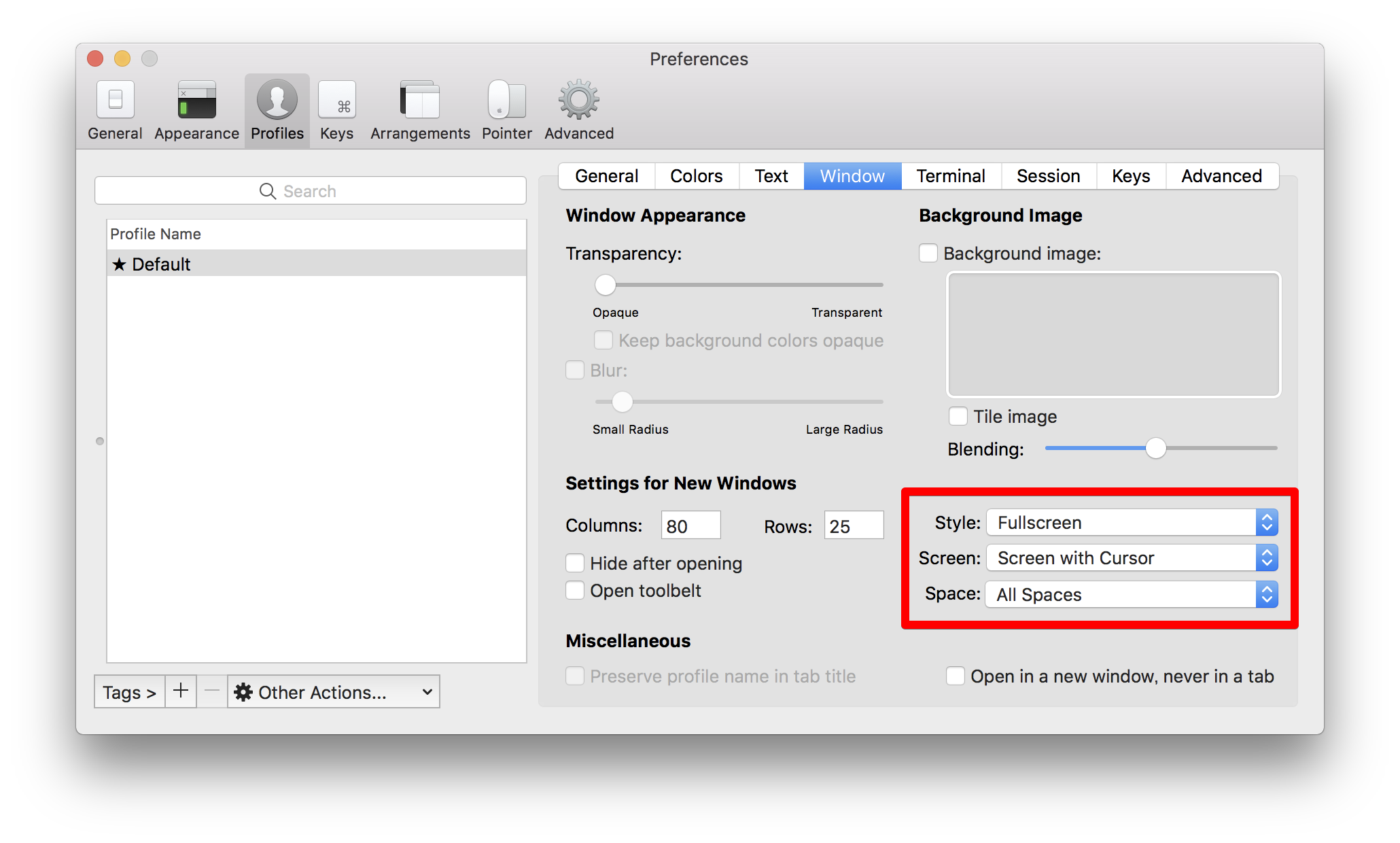Image resolution: width=1400 pixels, height=843 pixels.
Task: Select the Window tab
Action: [852, 176]
